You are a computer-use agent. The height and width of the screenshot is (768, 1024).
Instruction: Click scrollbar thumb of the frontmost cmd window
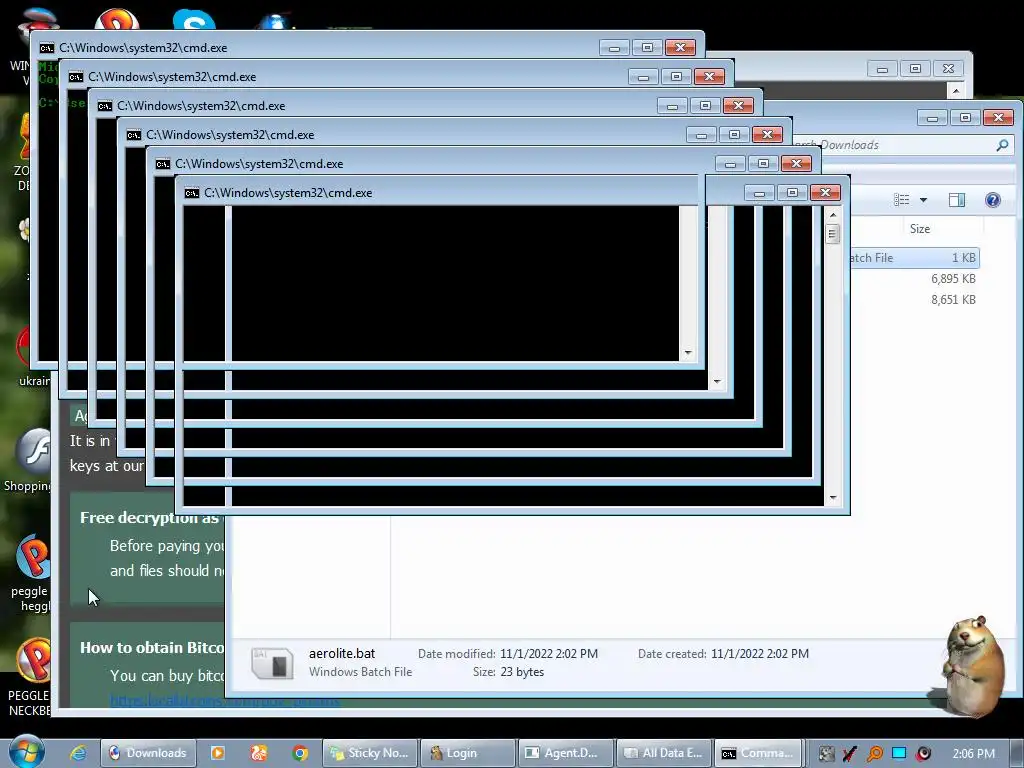[x=832, y=233]
